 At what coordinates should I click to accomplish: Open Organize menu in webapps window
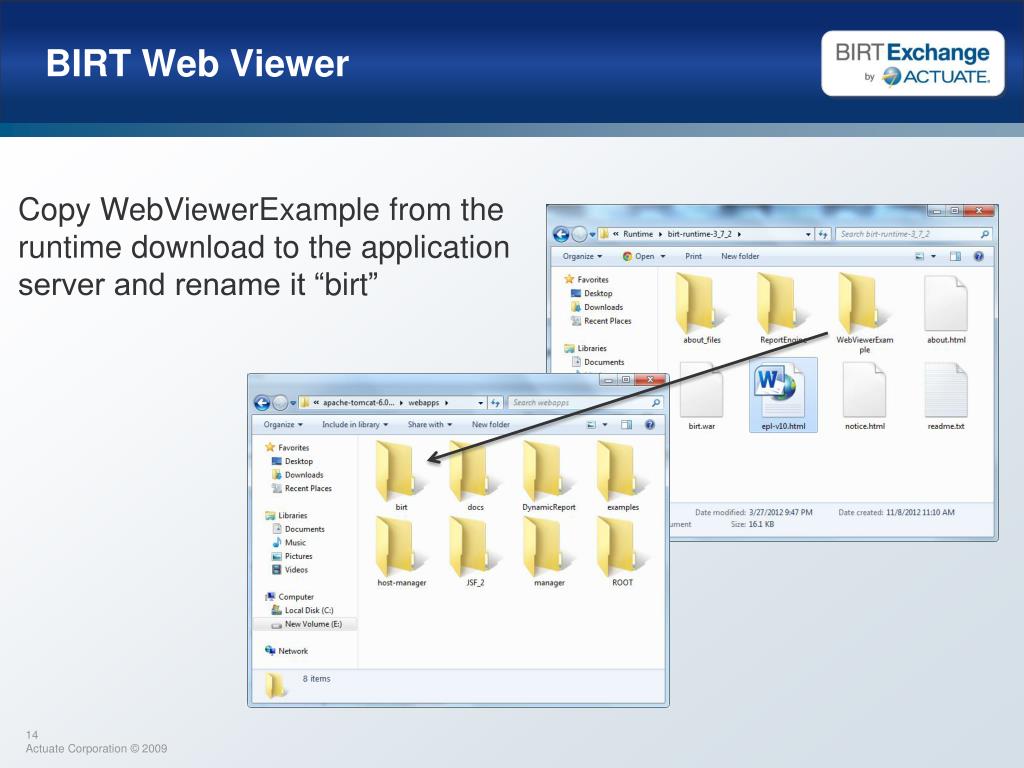283,424
